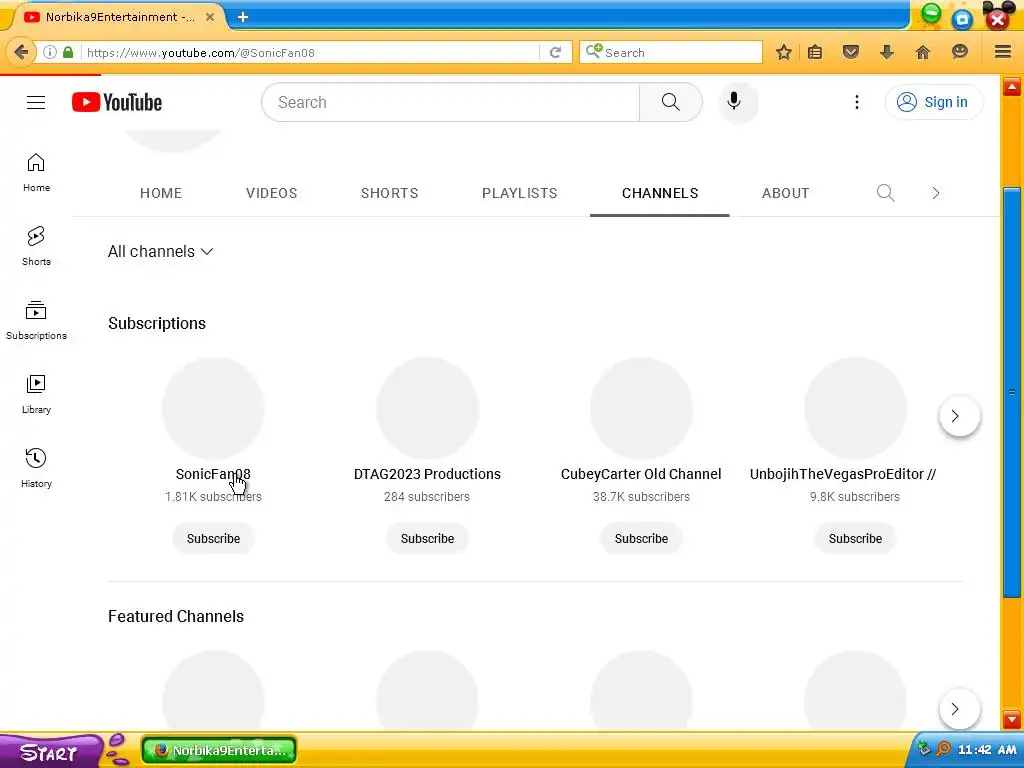Screen dimensions: 1024x768
Task: Open History in the sidebar
Action: [36, 468]
